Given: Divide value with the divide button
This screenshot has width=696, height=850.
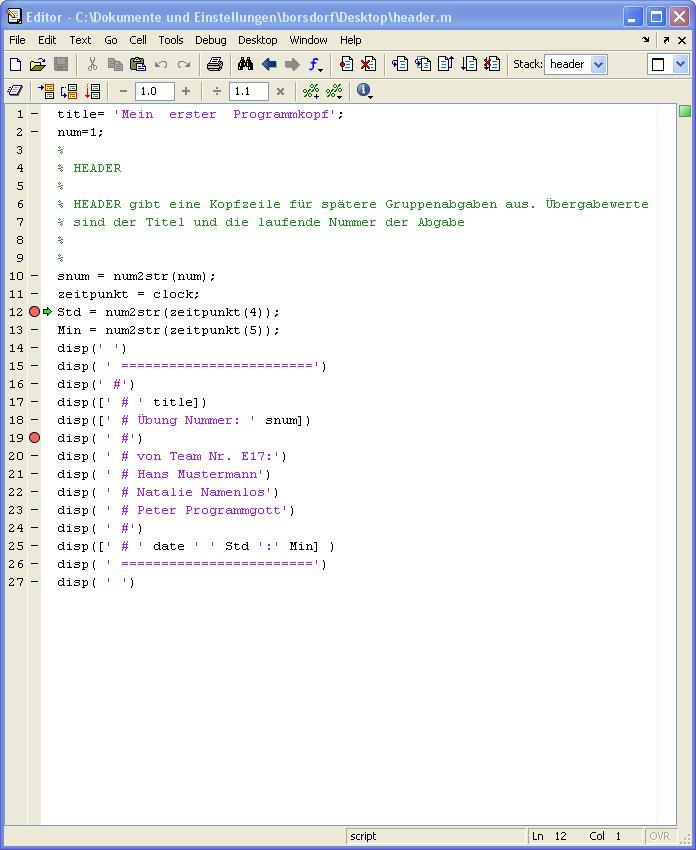Looking at the screenshot, I should [217, 91].
